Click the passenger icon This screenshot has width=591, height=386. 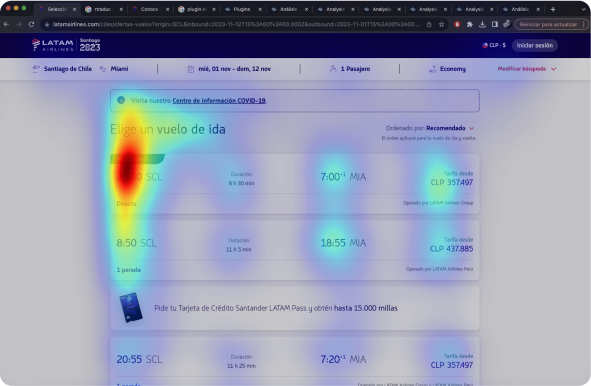coord(333,69)
